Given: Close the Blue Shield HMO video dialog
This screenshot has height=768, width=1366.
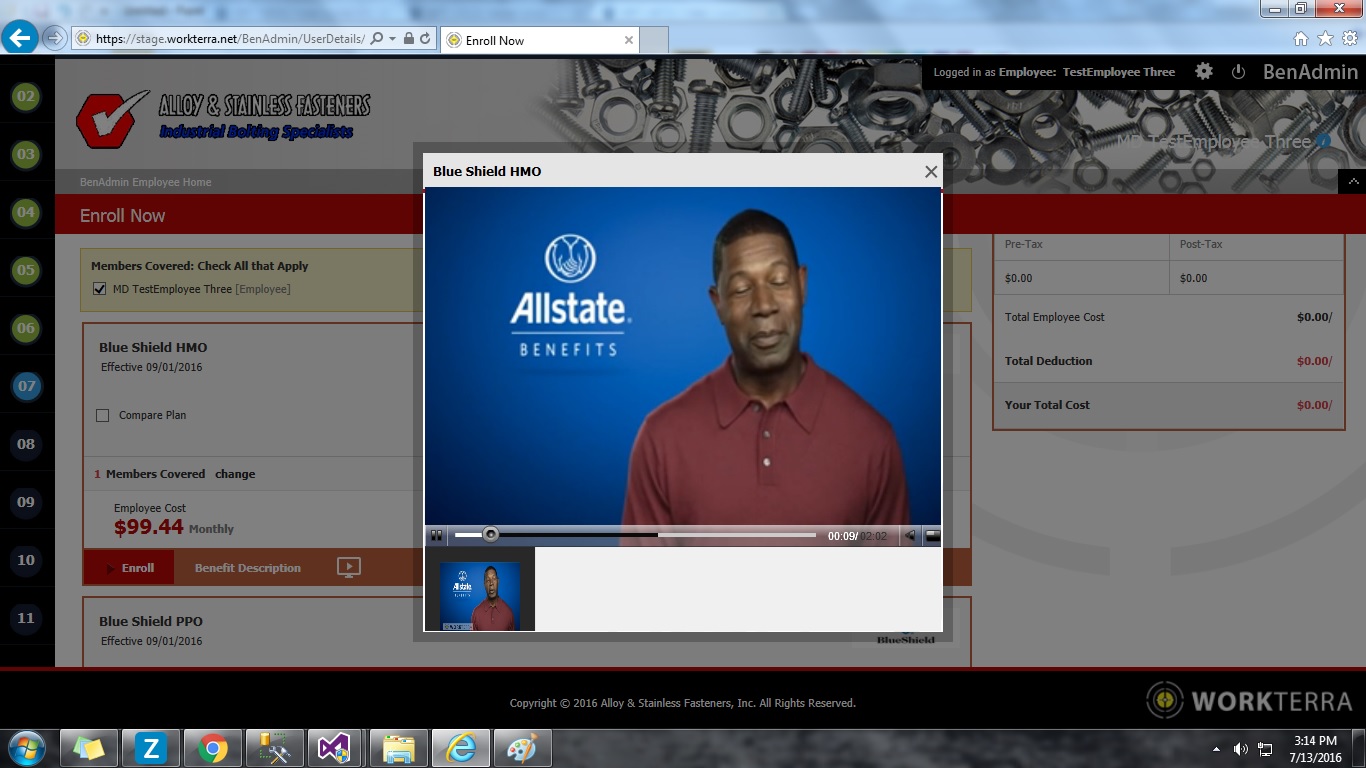Looking at the screenshot, I should [931, 171].
